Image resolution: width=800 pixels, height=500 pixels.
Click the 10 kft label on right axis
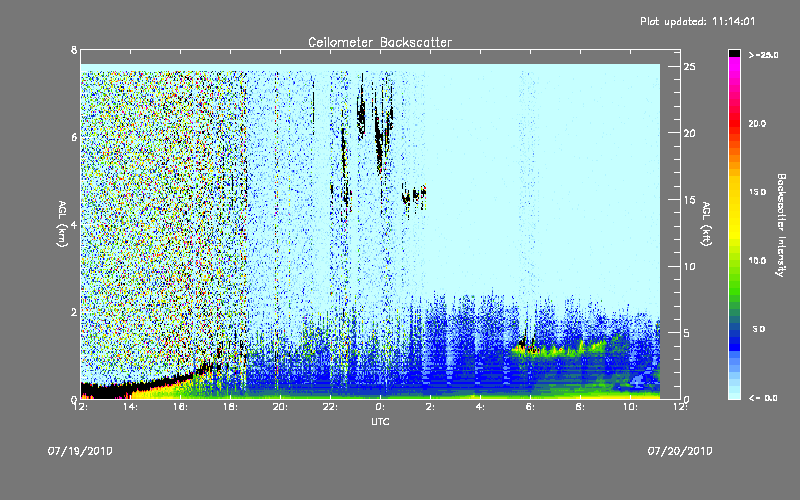[690, 266]
